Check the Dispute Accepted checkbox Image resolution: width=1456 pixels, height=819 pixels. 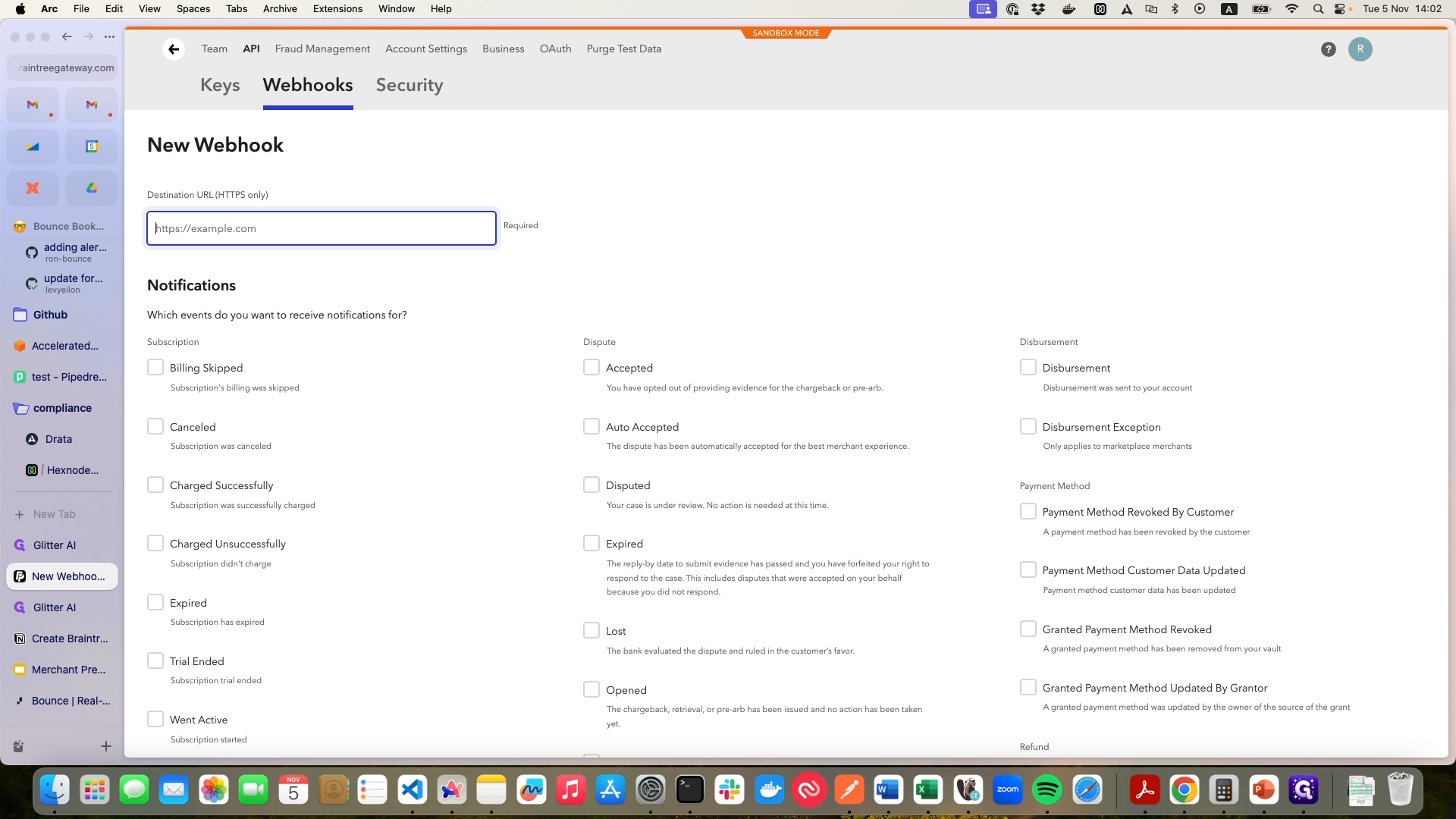(x=591, y=367)
